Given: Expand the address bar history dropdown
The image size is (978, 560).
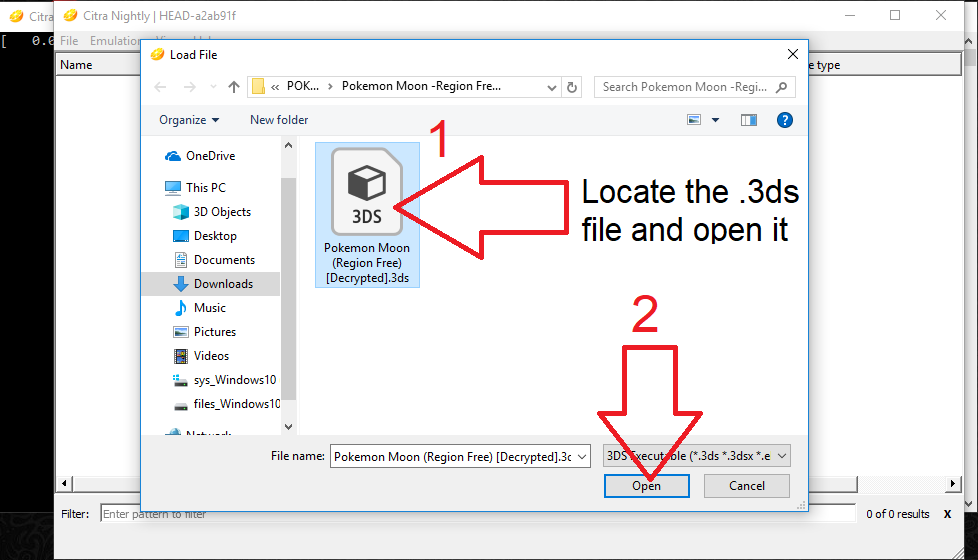Looking at the screenshot, I should [x=551, y=87].
